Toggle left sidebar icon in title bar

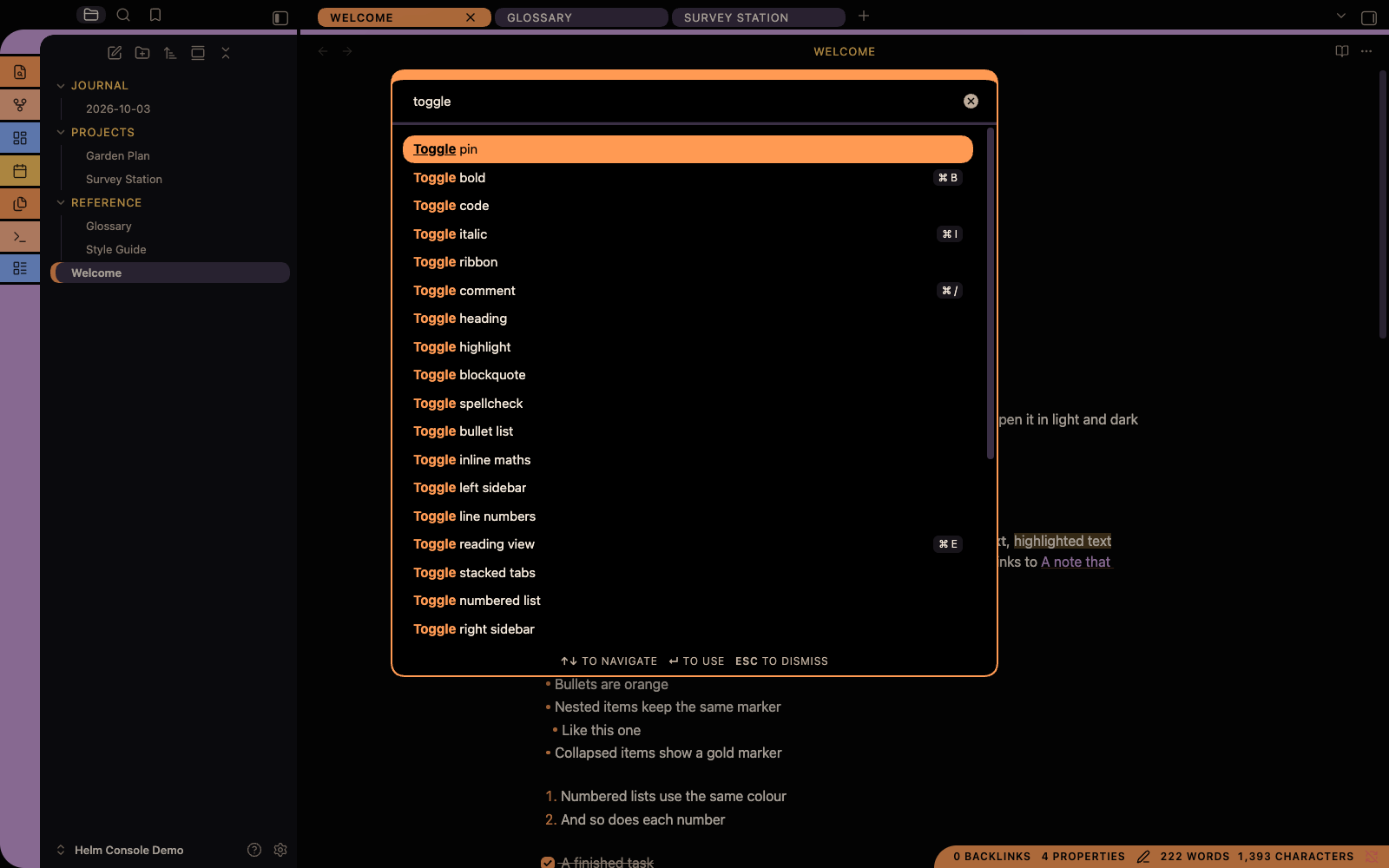coord(280,17)
